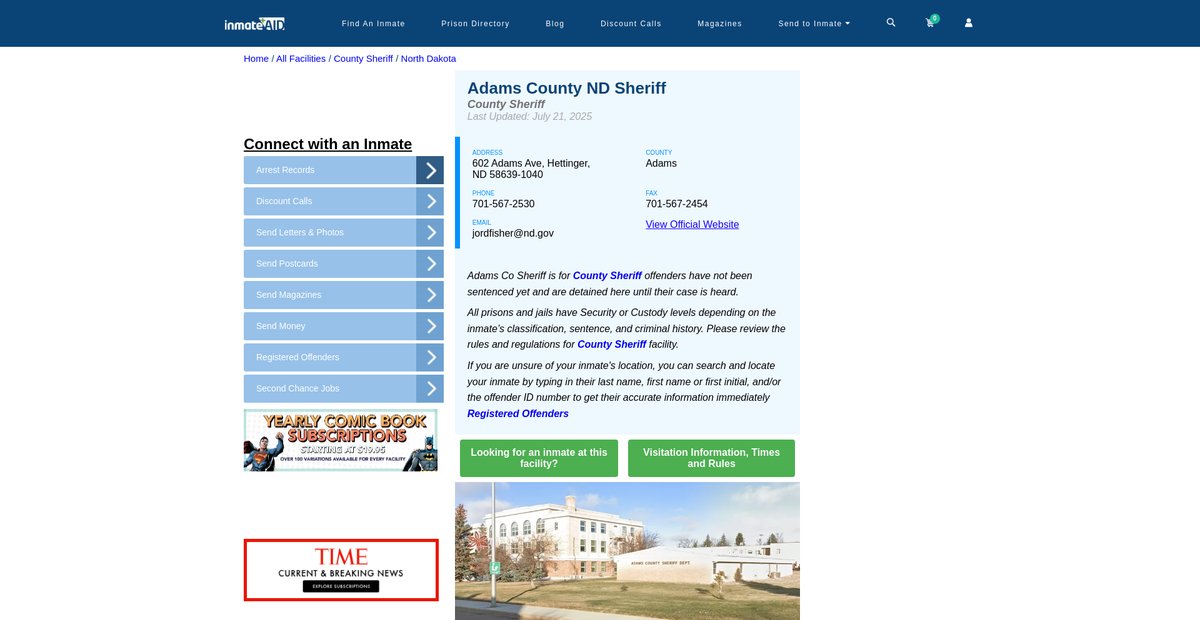Expand the Send to Inmate dropdown
This screenshot has height=620, width=1200.
point(814,23)
